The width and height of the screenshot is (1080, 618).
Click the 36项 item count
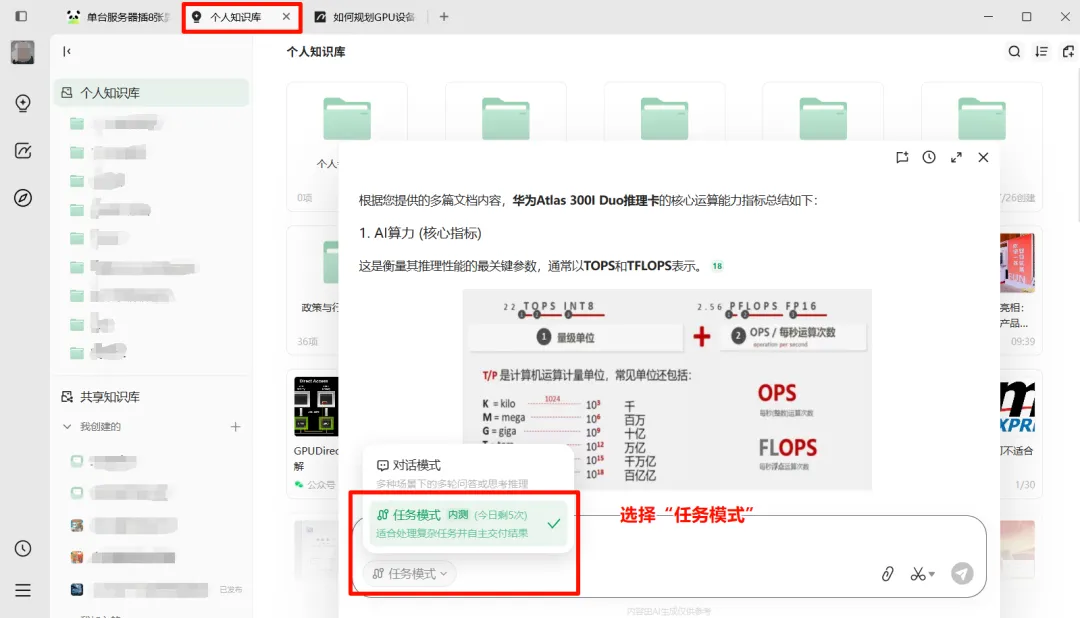[x=307, y=341]
